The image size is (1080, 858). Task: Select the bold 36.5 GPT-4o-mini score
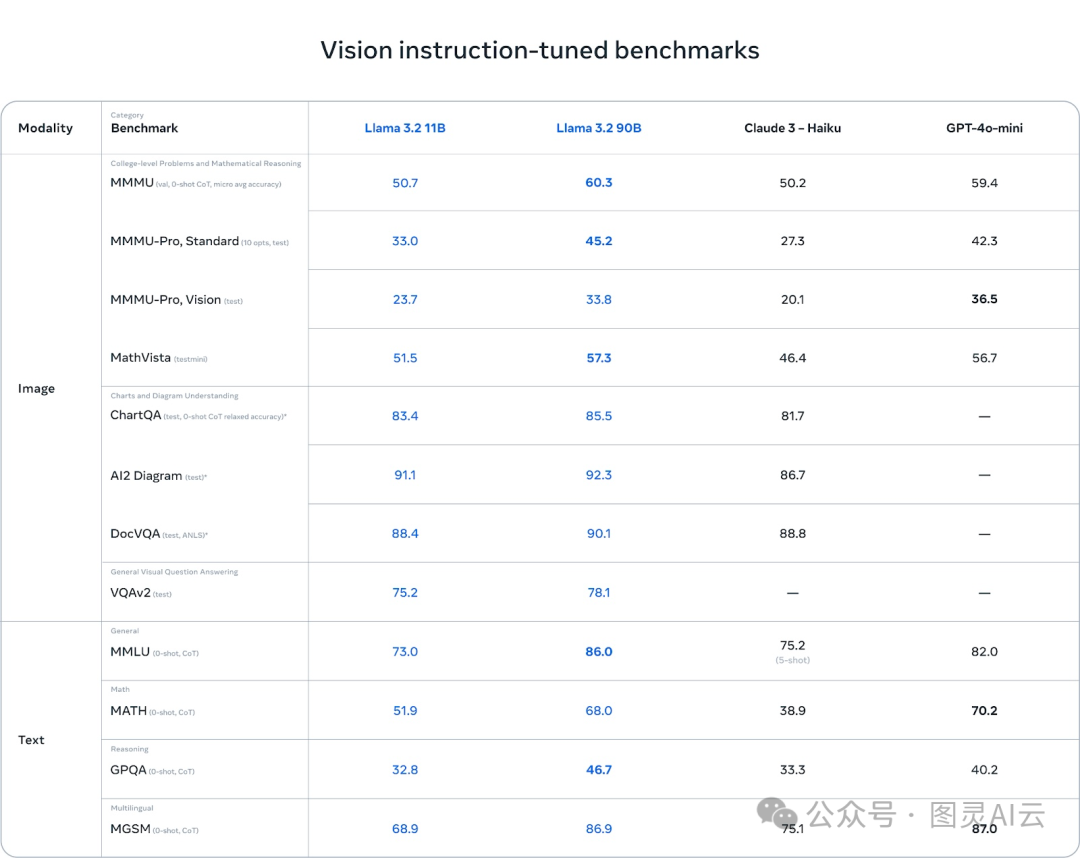(x=984, y=299)
